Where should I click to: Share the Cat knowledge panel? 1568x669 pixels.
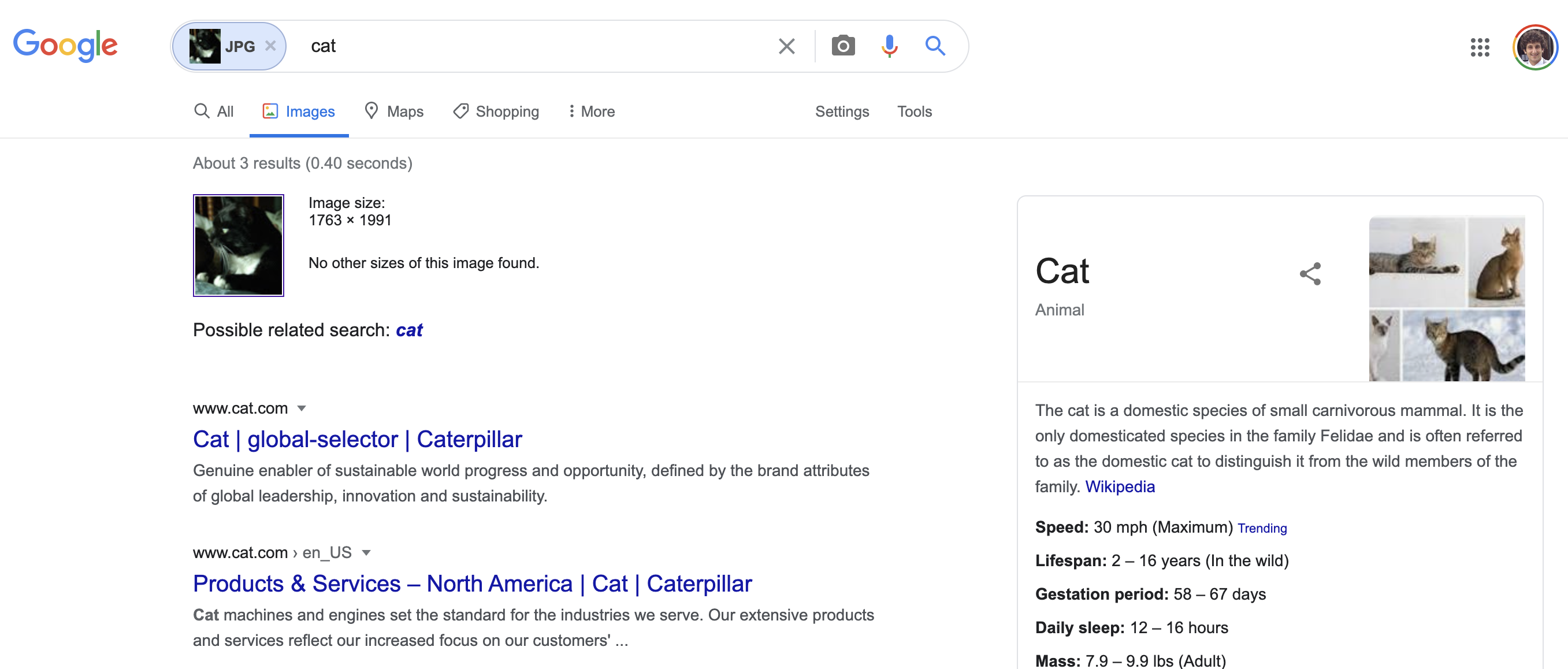pos(1310,274)
